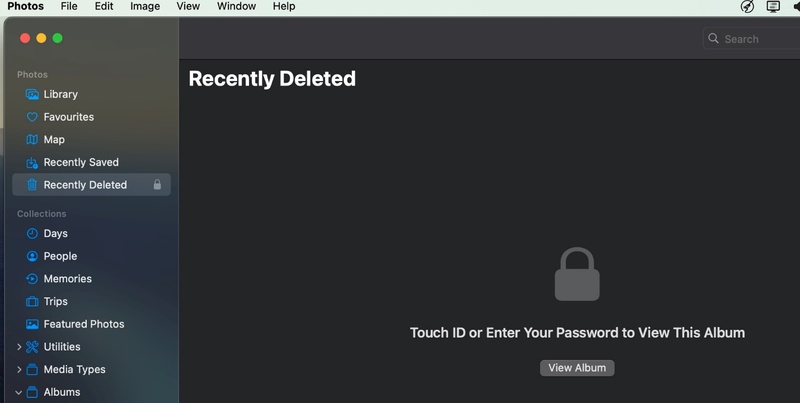Click the Recently Saved icon

(32, 162)
